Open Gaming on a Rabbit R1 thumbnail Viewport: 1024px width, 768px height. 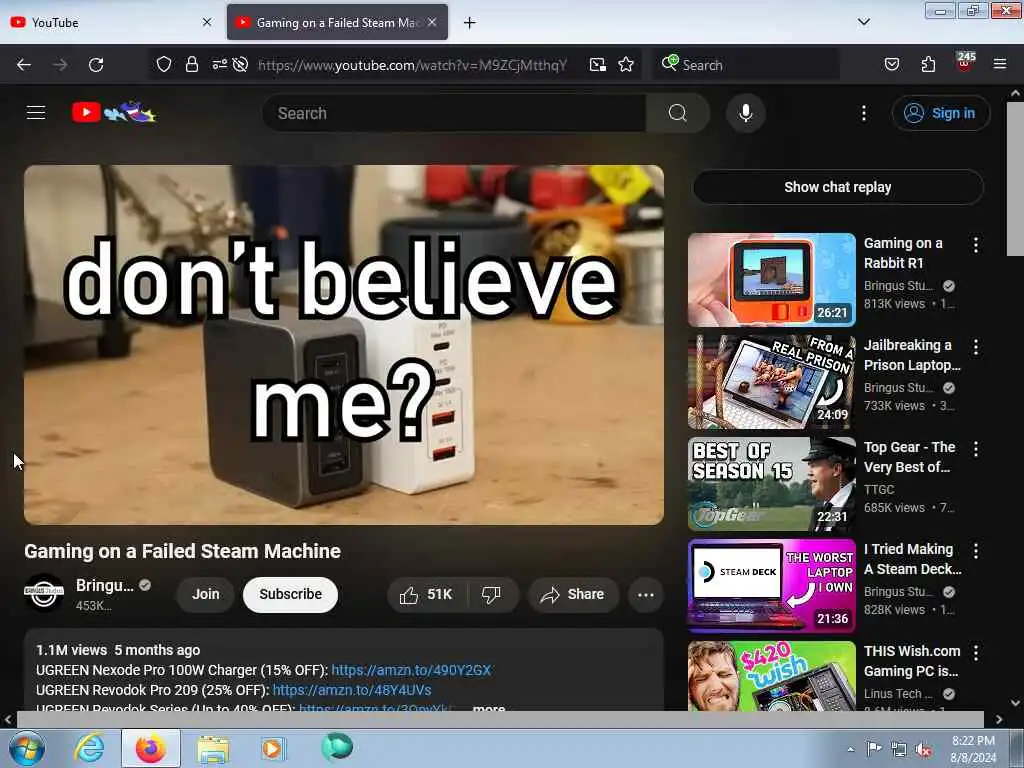pyautogui.click(x=772, y=280)
